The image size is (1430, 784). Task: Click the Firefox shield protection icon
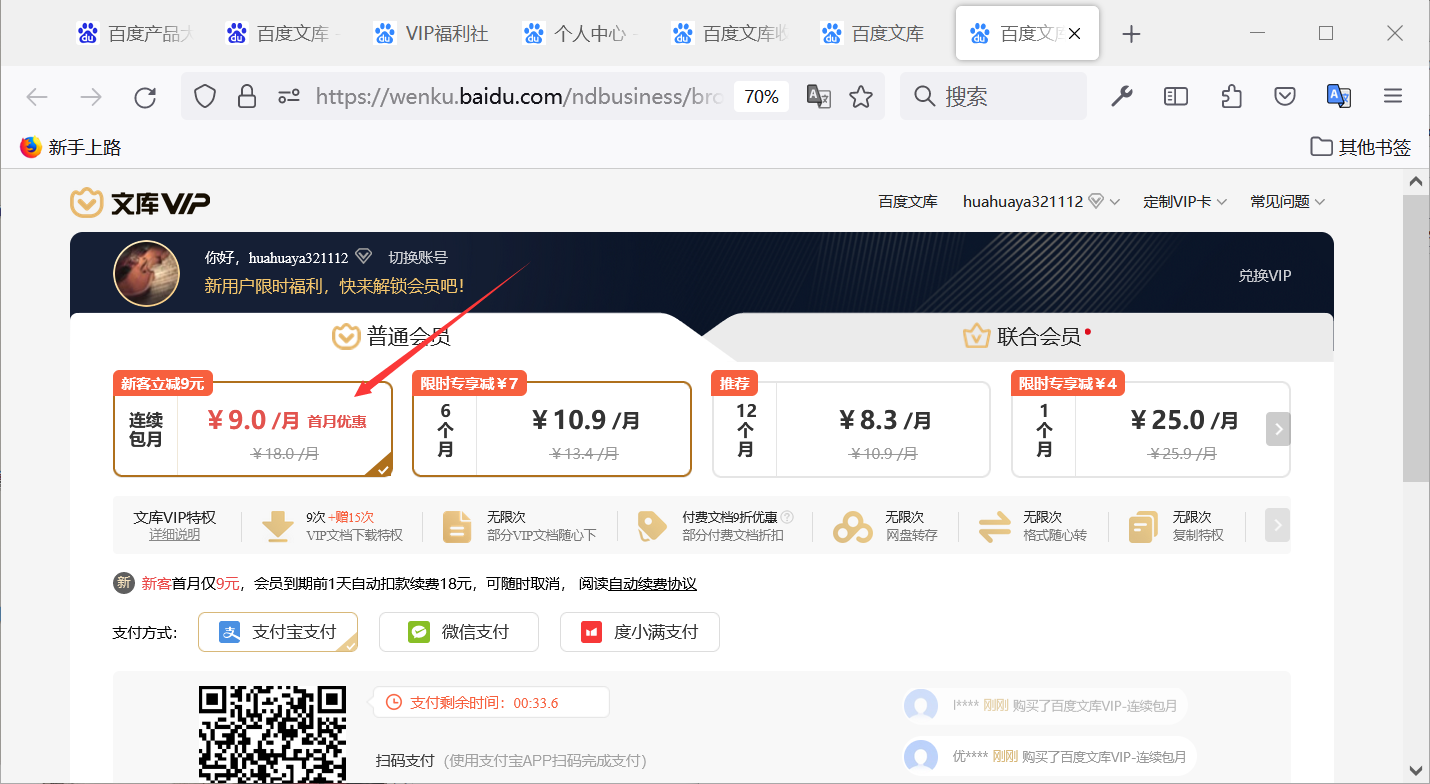[204, 96]
